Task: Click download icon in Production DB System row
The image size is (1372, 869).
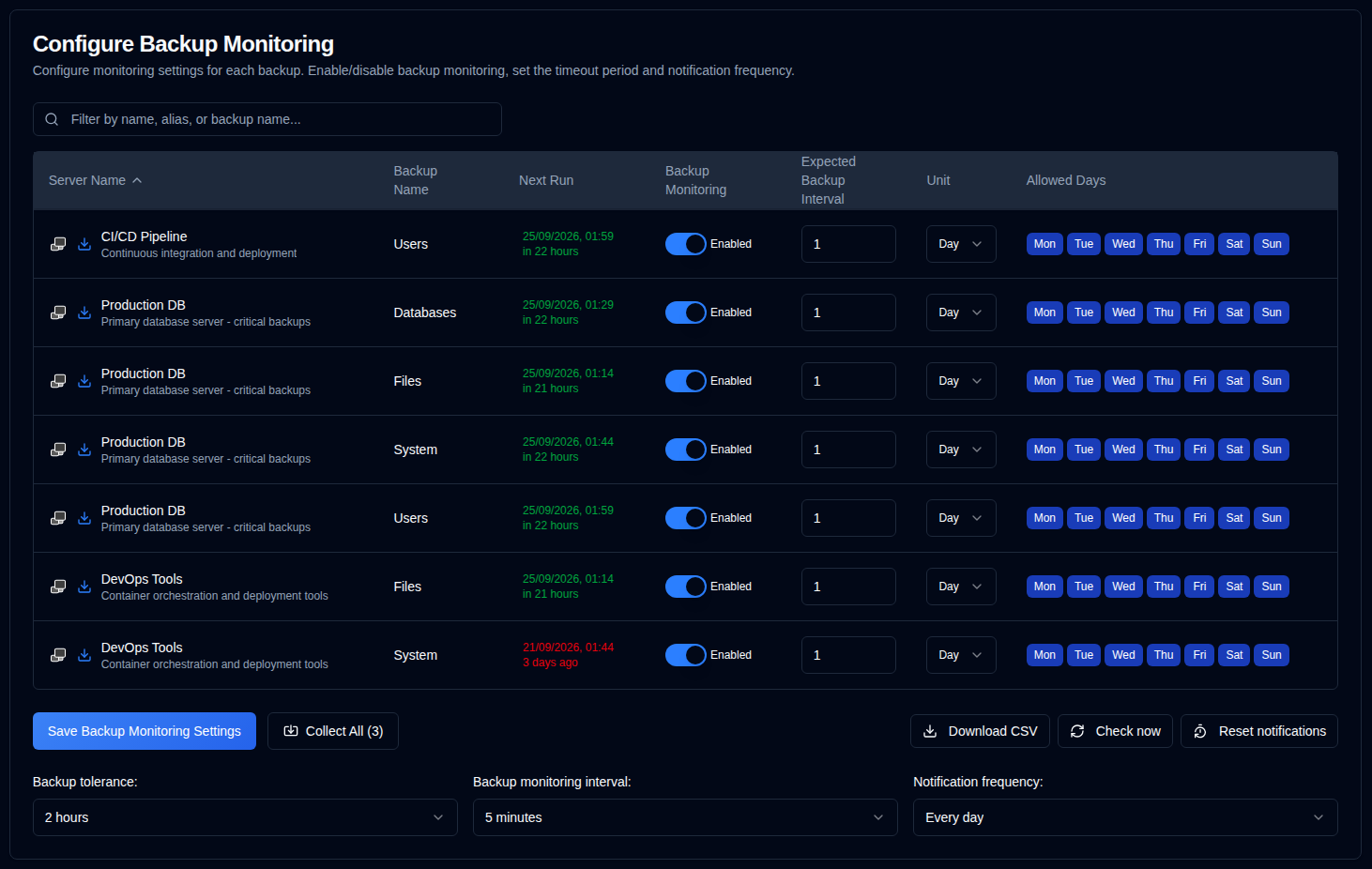Action: 84,450
